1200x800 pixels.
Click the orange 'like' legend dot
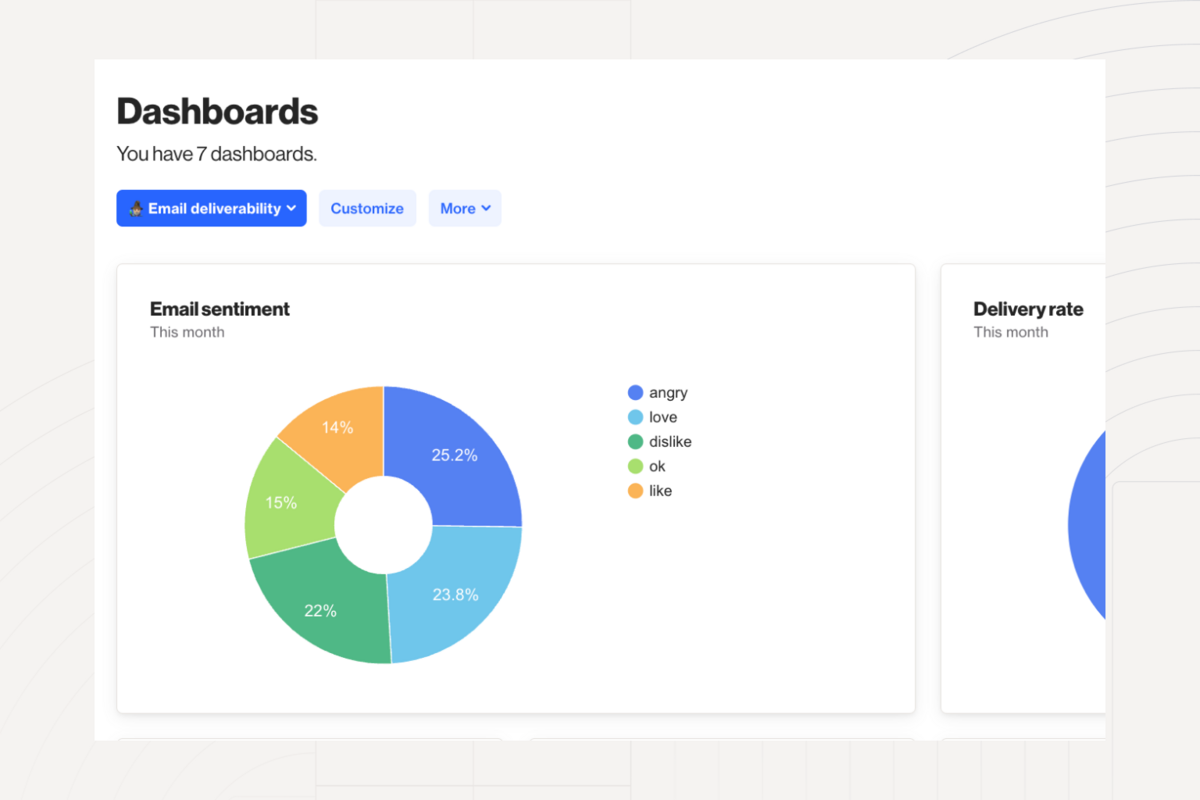tap(636, 490)
